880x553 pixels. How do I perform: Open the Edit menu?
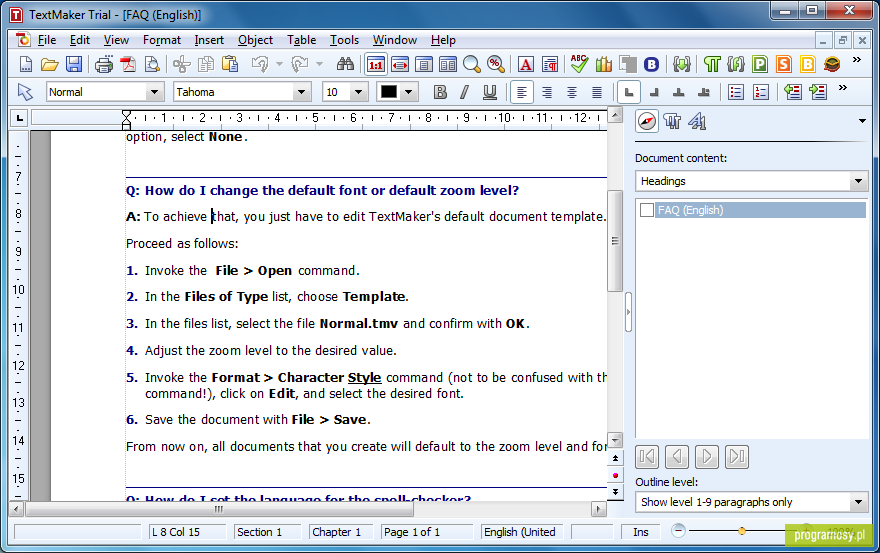coord(80,40)
